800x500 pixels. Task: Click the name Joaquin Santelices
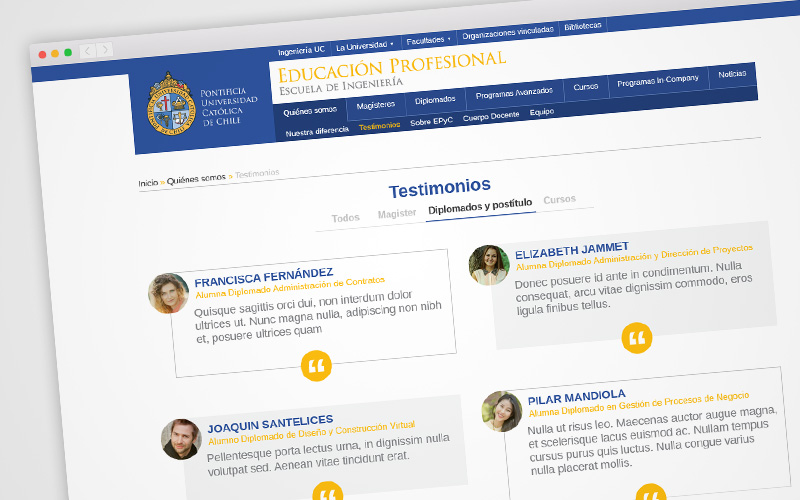(x=270, y=423)
